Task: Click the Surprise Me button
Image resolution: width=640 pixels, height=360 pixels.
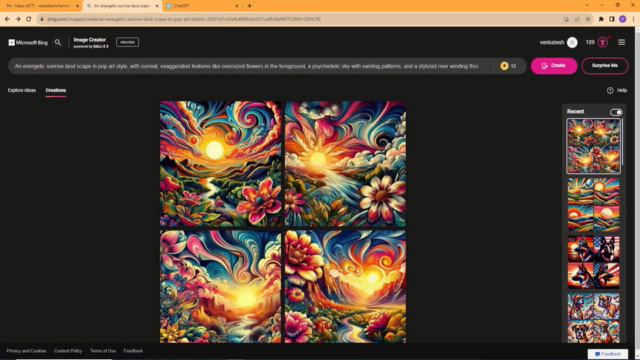Action: pyautogui.click(x=604, y=66)
